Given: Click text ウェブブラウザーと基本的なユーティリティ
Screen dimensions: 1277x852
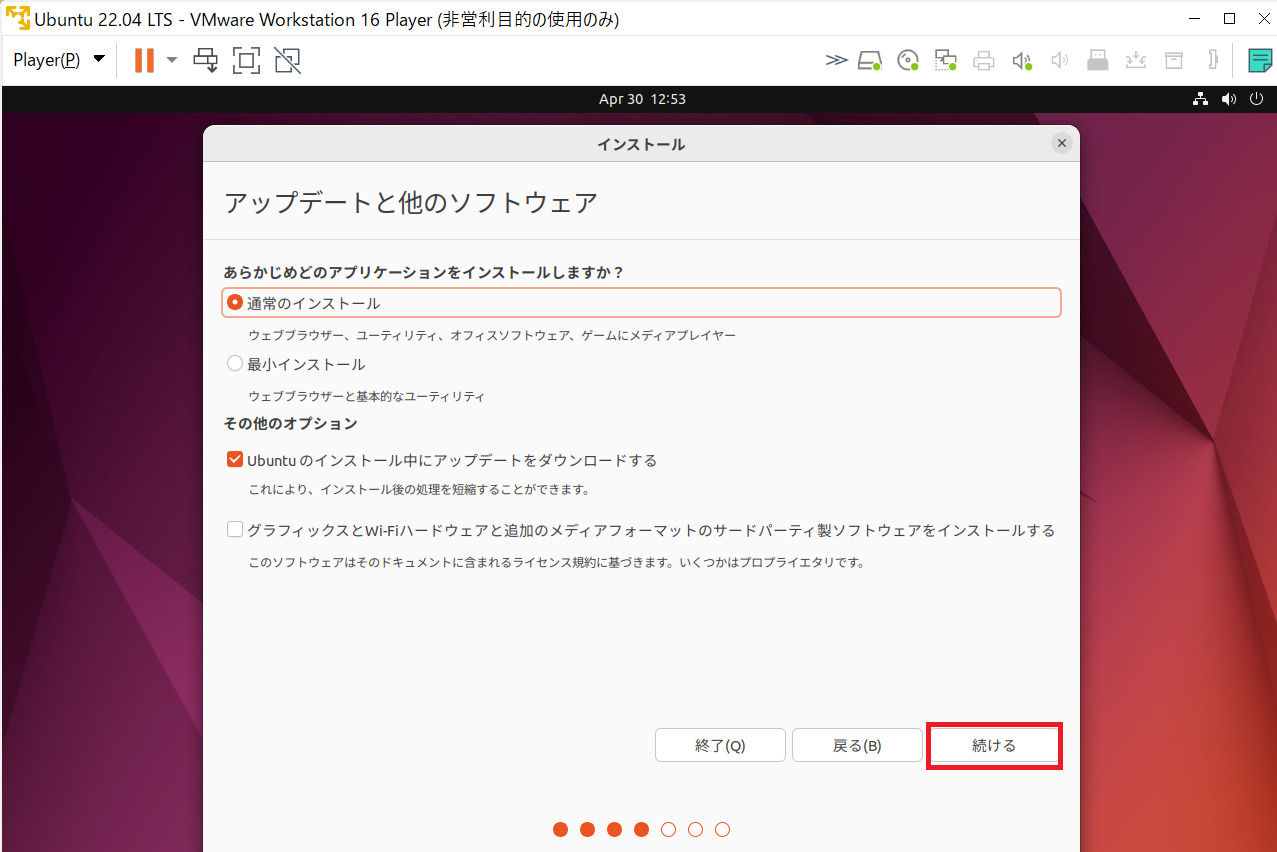Looking at the screenshot, I should pyautogui.click(x=366, y=396).
